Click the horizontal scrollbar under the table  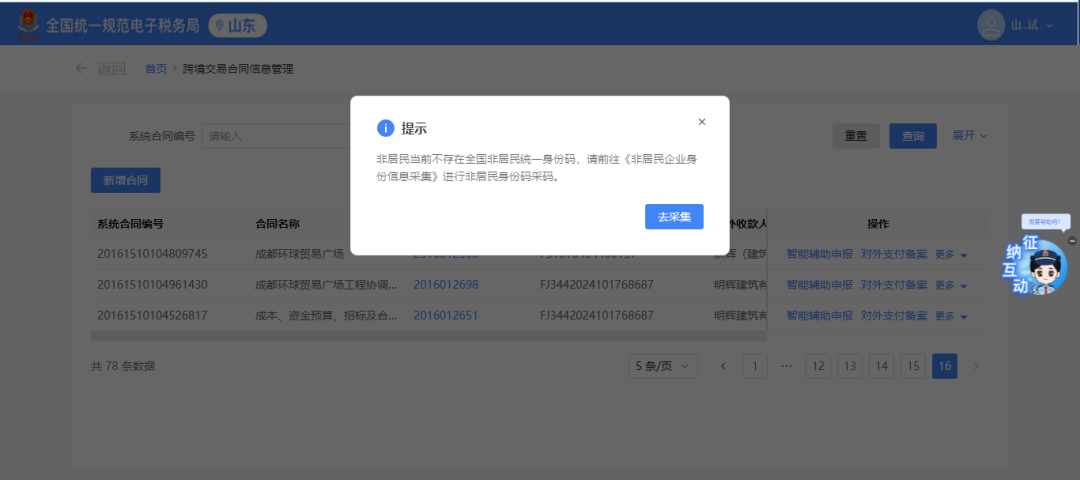pos(428,336)
